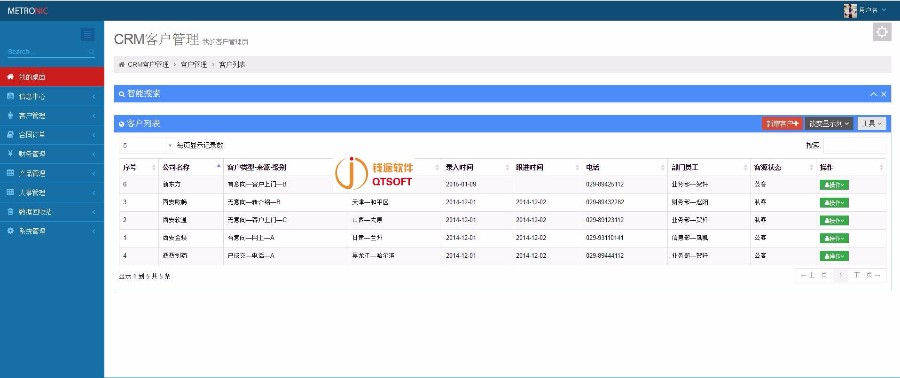
Task: Sort table by 资源状态 column
Action: (782, 167)
